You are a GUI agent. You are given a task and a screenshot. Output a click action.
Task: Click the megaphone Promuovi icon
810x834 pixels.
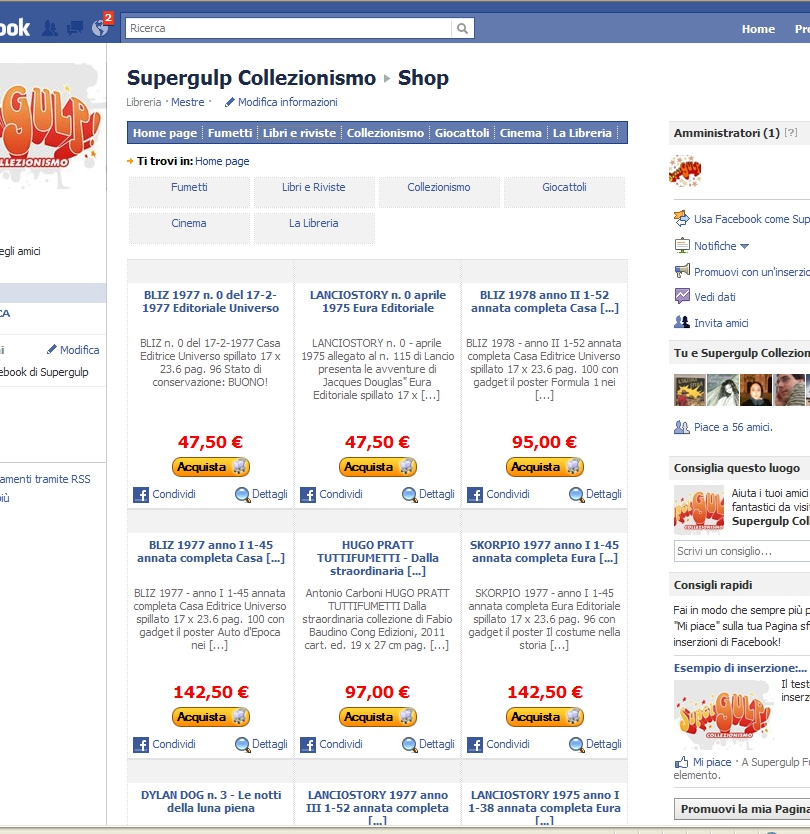coord(682,271)
